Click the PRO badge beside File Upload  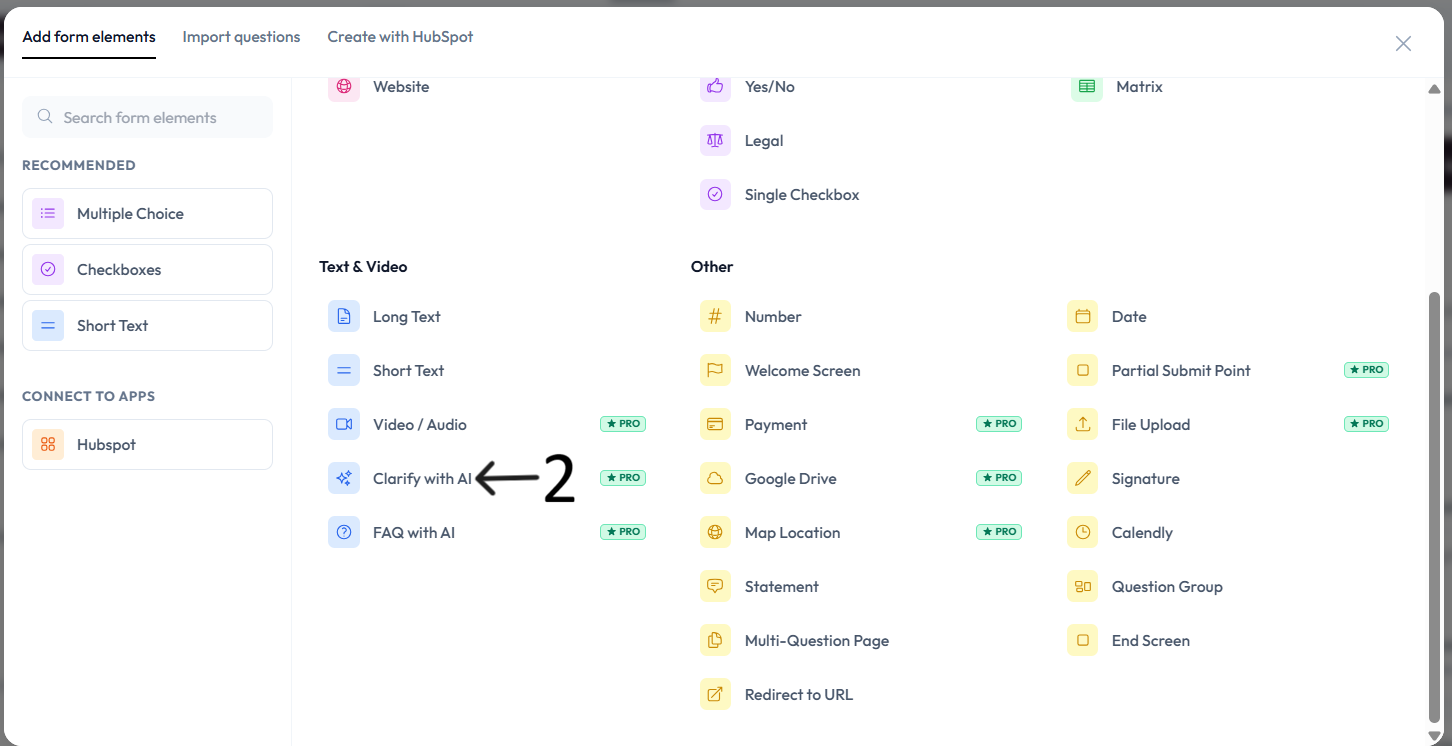pyautogui.click(x=1366, y=424)
